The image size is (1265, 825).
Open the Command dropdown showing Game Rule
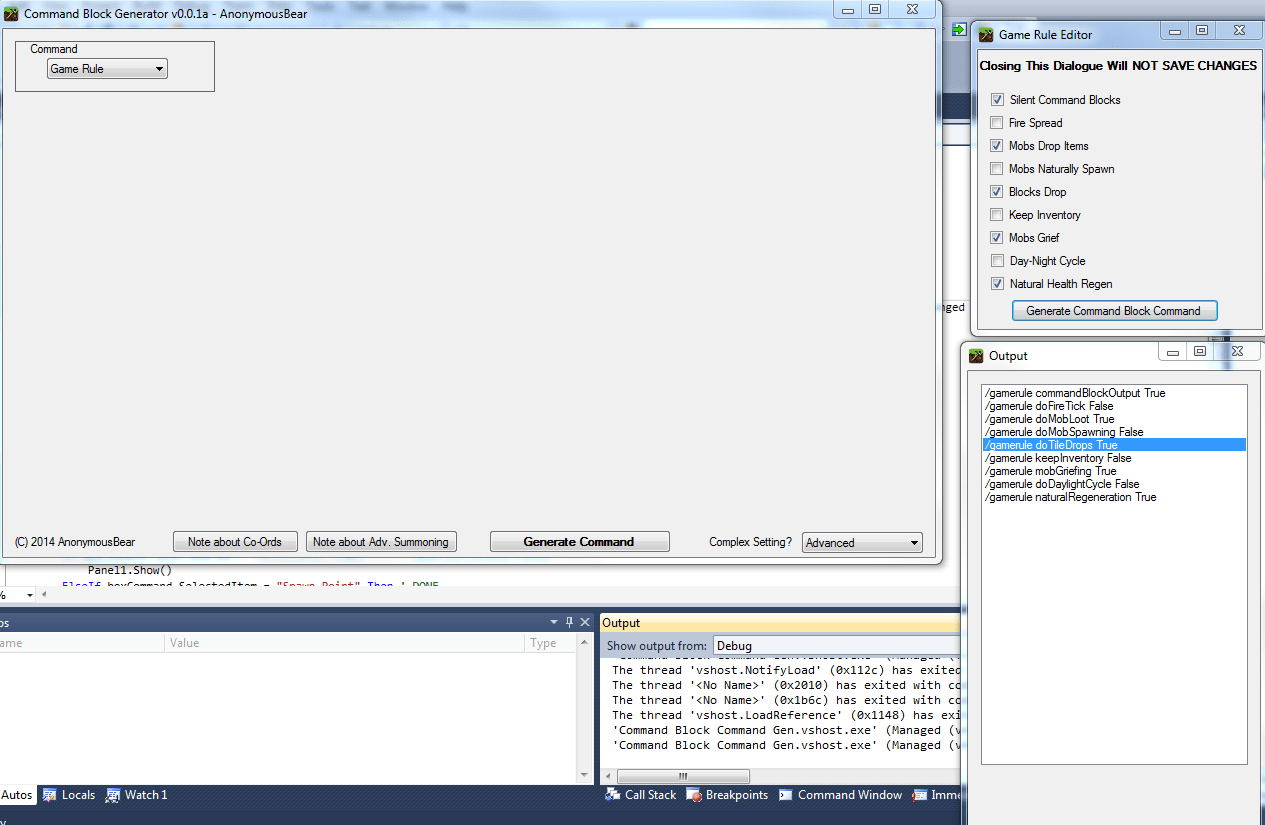coord(107,69)
